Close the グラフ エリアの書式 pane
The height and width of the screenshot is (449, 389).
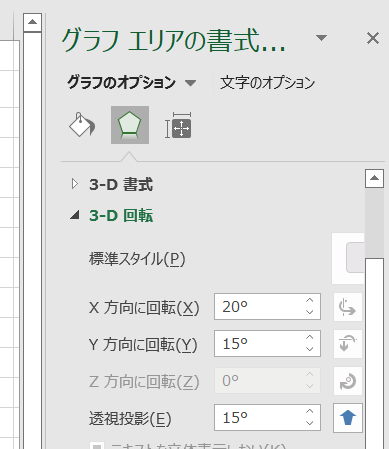373,38
